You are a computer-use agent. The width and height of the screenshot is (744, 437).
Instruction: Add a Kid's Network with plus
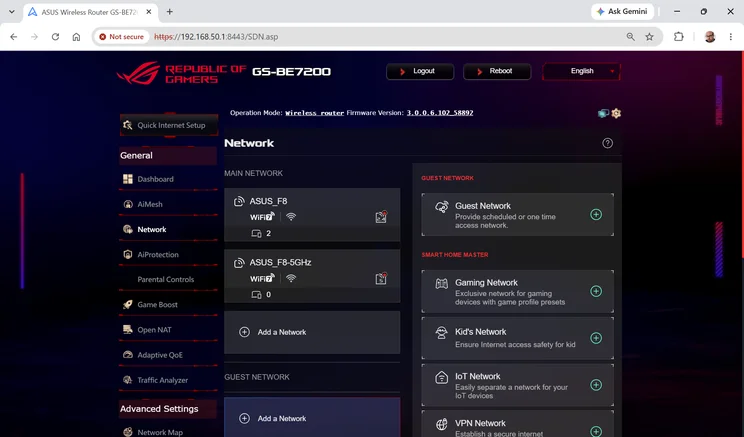(x=596, y=338)
